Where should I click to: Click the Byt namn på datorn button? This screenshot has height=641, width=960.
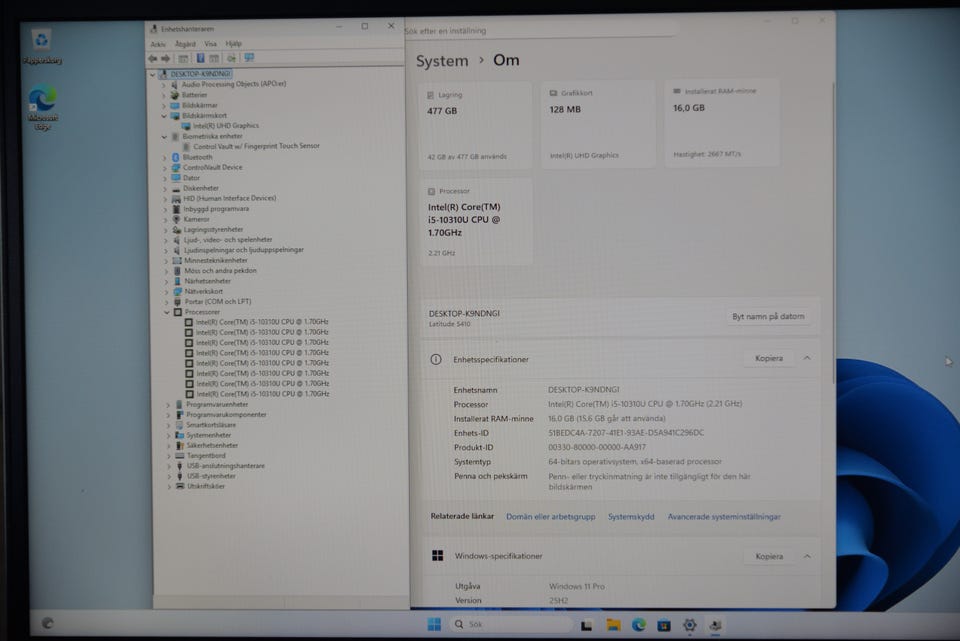768,317
